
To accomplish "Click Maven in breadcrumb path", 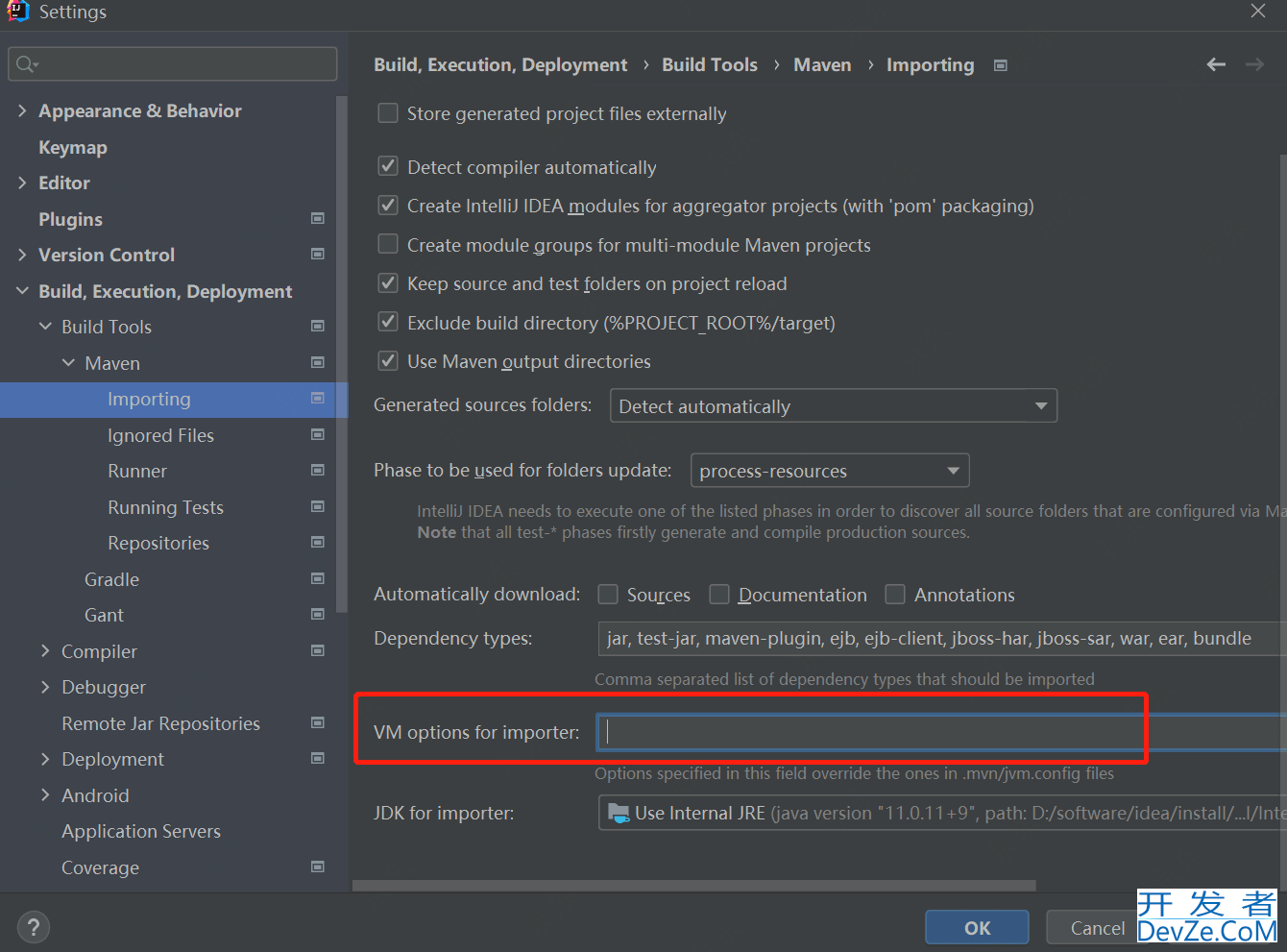I will (x=822, y=64).
